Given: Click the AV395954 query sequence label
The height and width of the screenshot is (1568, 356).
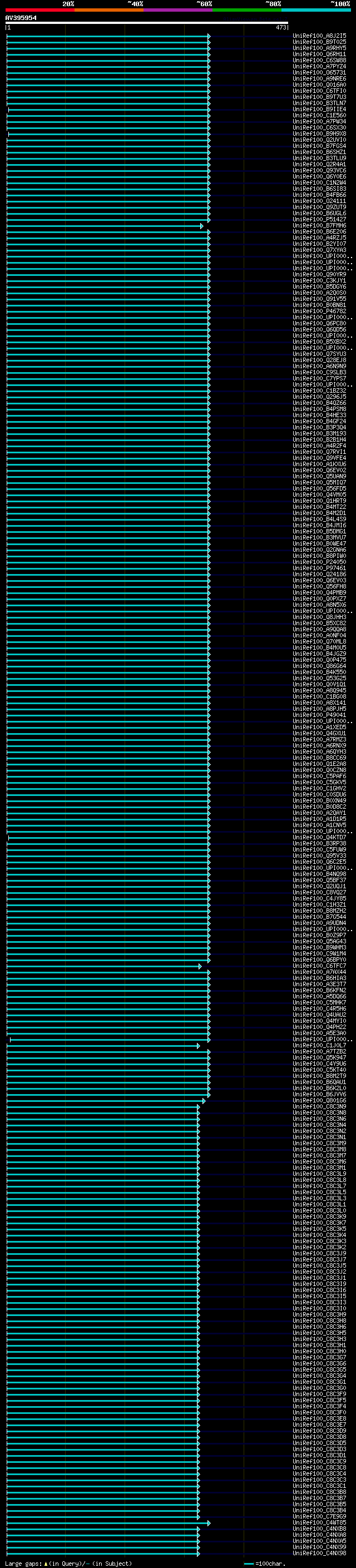Looking at the screenshot, I should tap(21, 18).
